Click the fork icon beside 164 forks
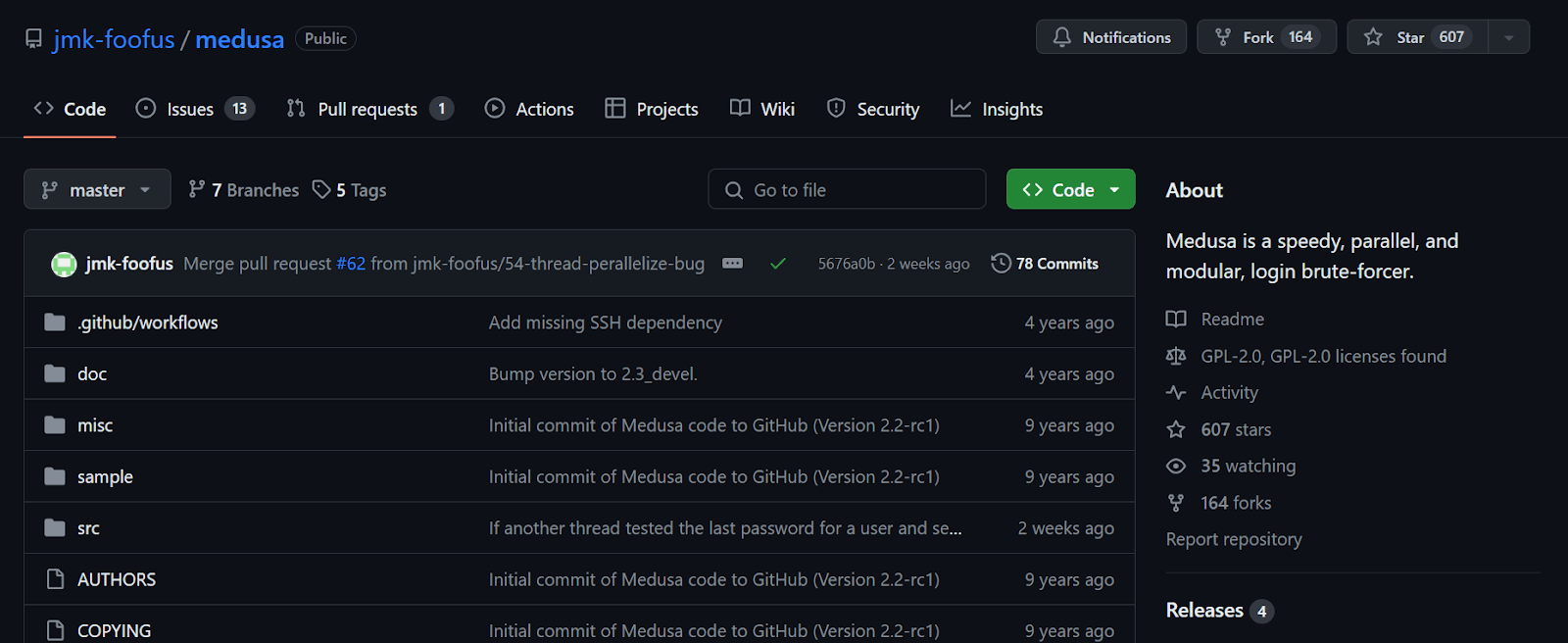The image size is (1568, 643). pyautogui.click(x=1176, y=503)
